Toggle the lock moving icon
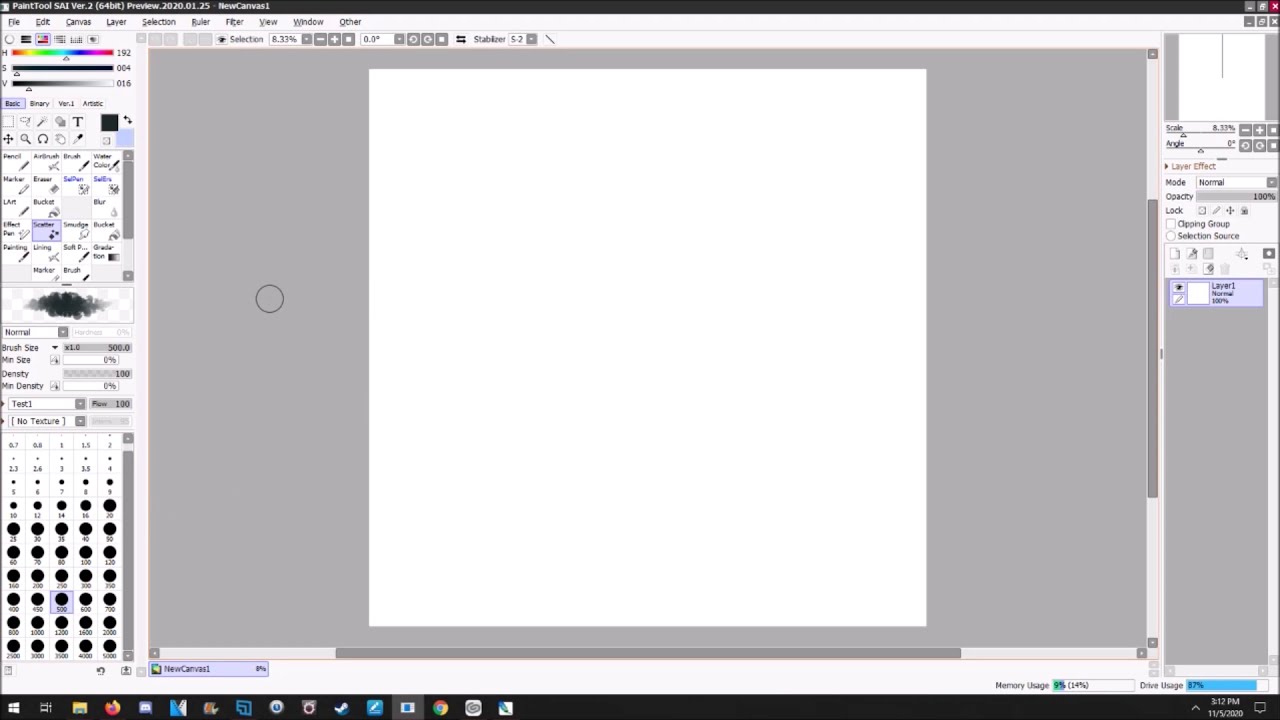The image size is (1280, 720). point(1230,210)
